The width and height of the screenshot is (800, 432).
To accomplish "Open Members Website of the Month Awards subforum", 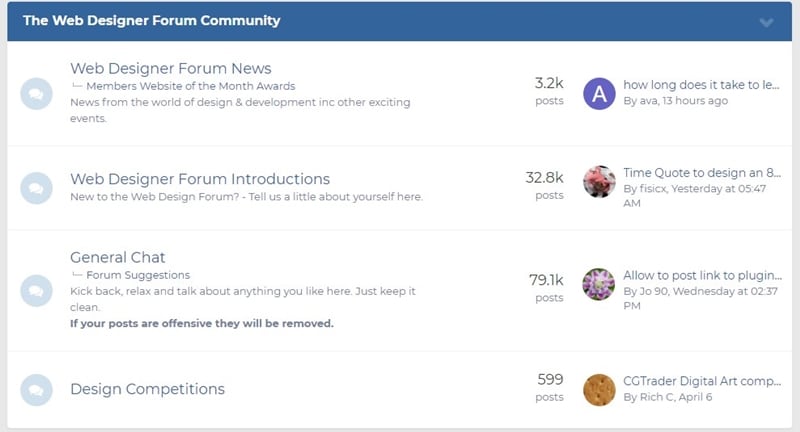I will pyautogui.click(x=190, y=86).
